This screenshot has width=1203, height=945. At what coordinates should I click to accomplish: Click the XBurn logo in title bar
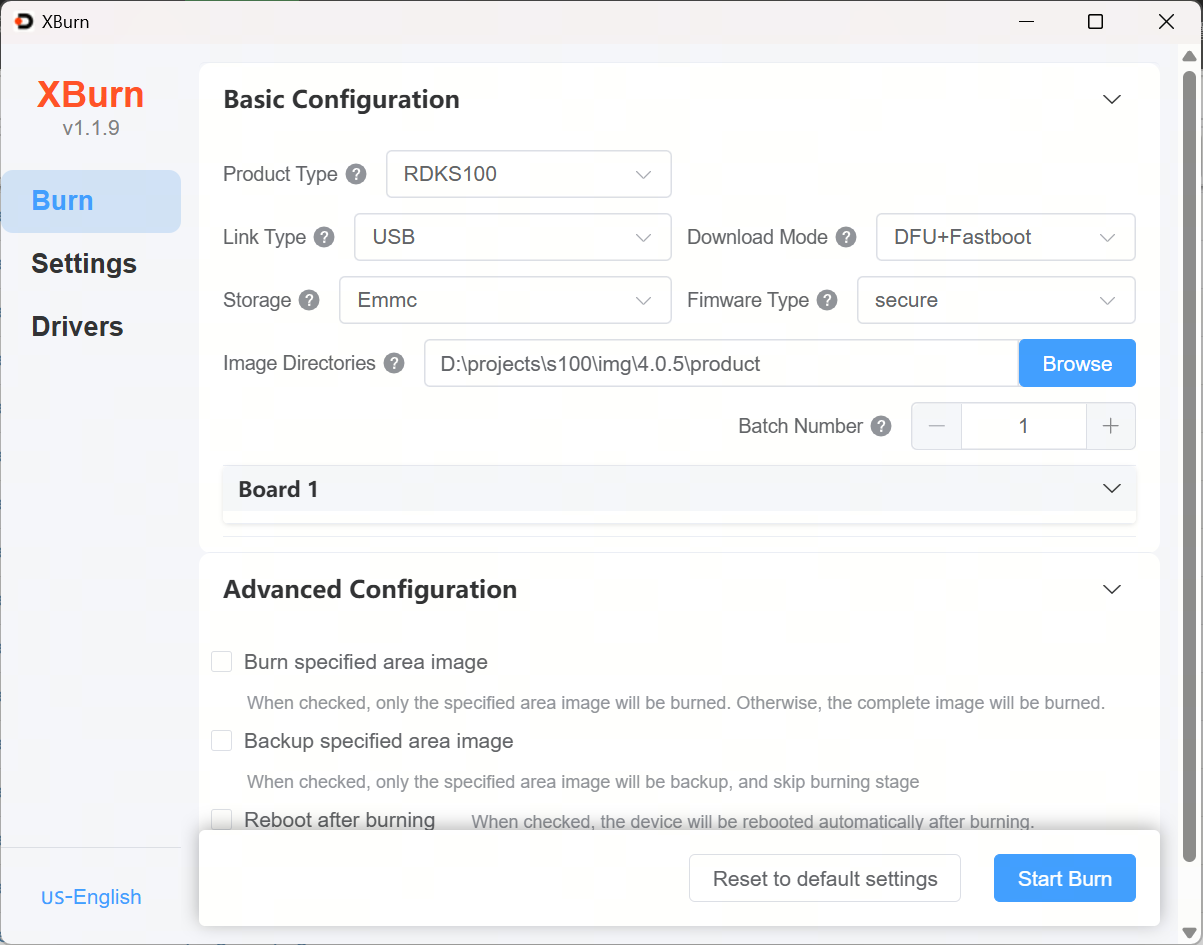coord(24,21)
